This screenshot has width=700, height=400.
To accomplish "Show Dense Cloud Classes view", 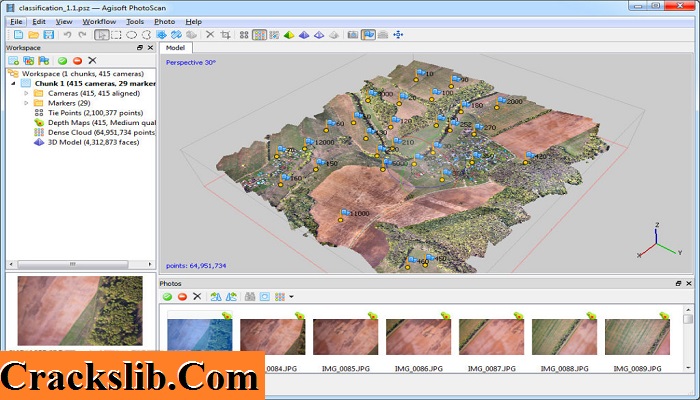I will tap(274, 35).
